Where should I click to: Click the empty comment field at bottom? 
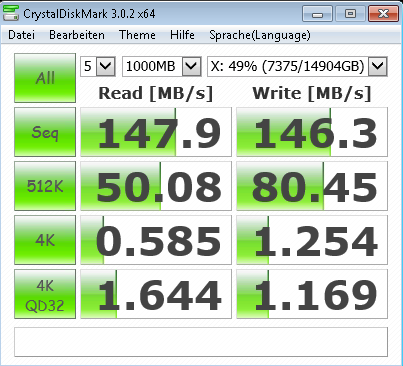201,342
